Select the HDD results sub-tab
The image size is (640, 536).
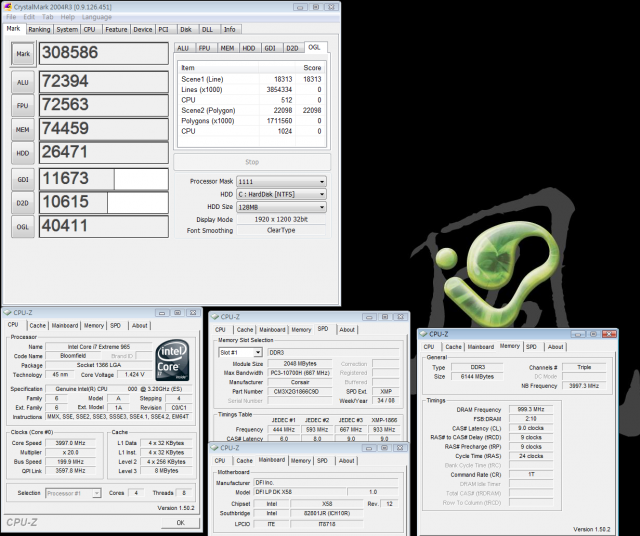coord(249,48)
